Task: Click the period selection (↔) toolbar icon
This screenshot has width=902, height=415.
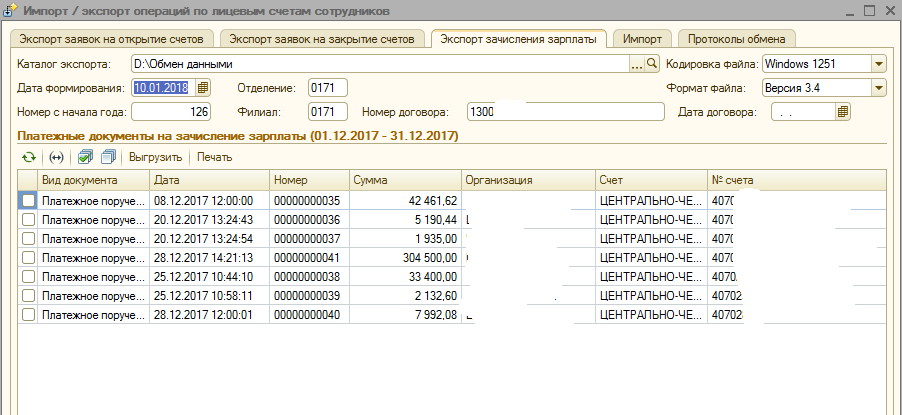Action: (x=56, y=157)
